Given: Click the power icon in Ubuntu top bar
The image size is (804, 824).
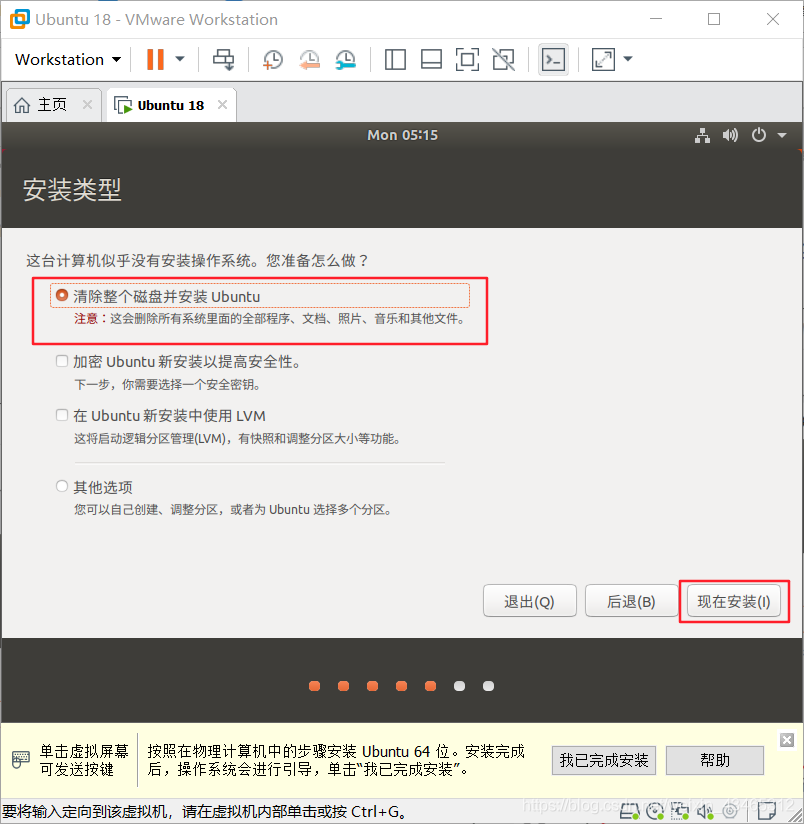Looking at the screenshot, I should click(x=758, y=135).
